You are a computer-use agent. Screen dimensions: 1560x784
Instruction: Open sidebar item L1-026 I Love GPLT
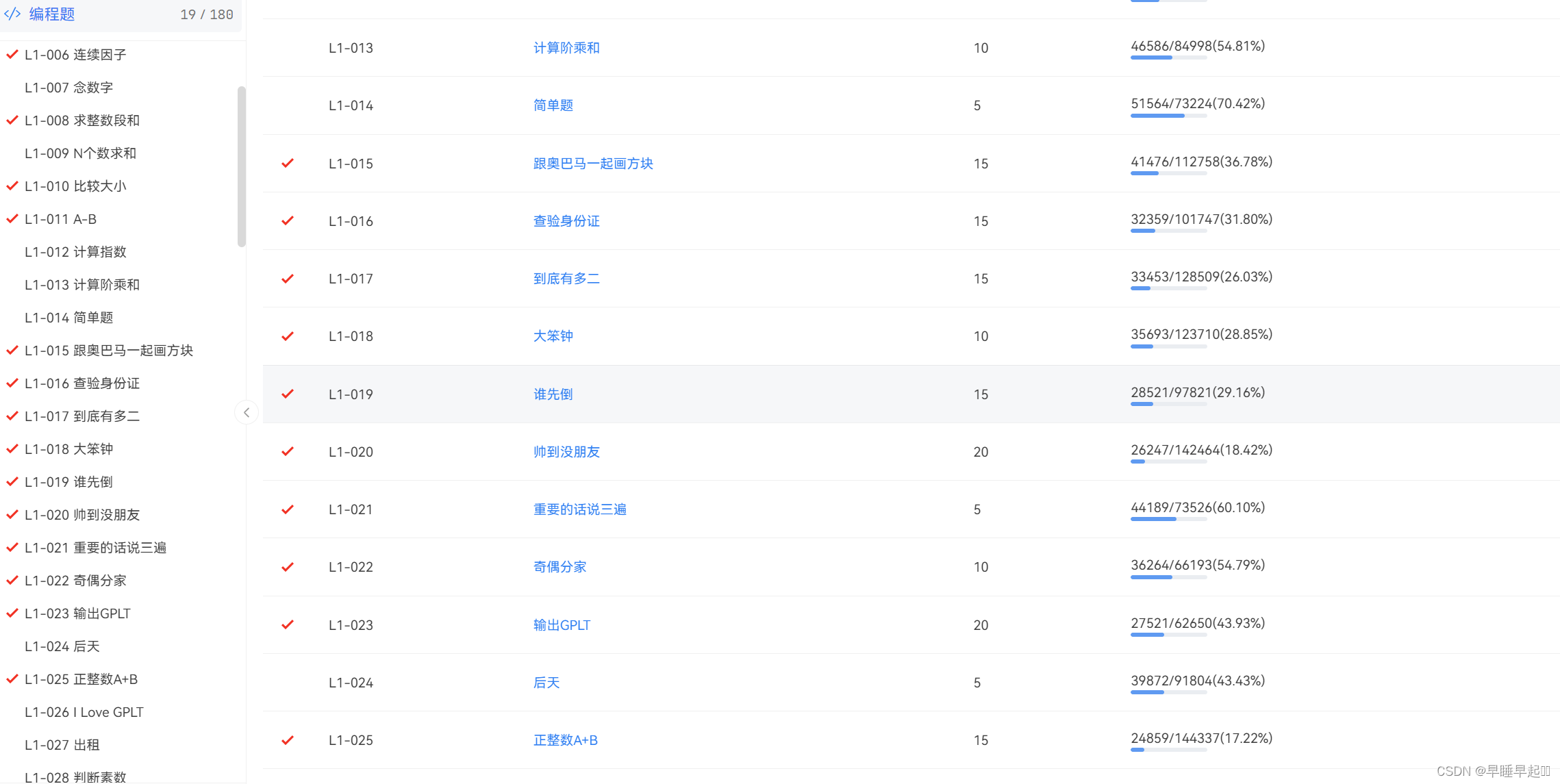click(x=84, y=712)
